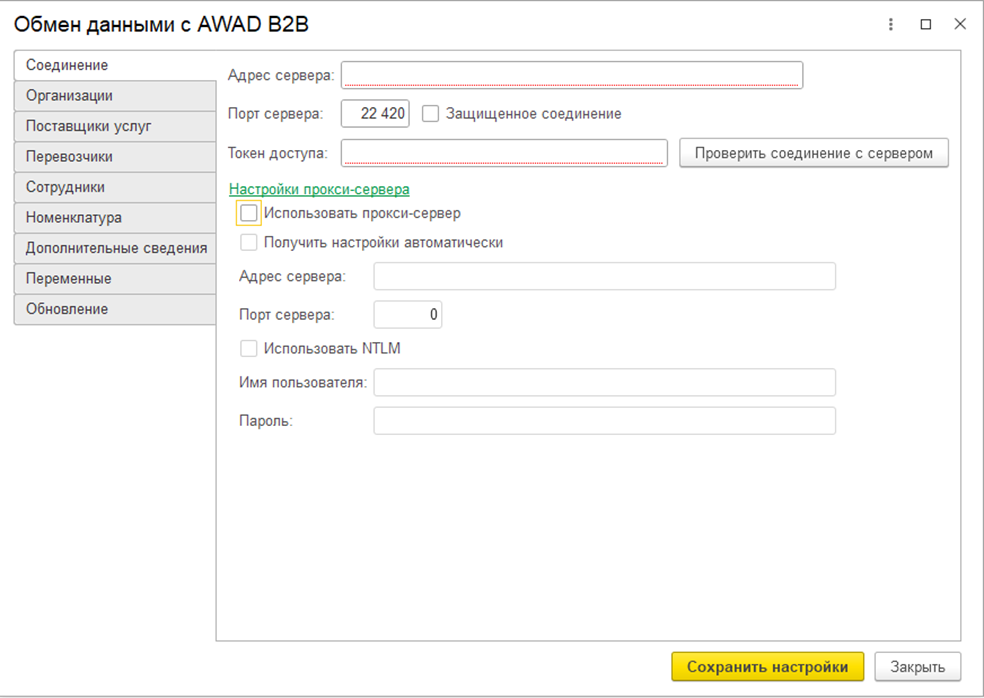This screenshot has height=698, width=984.
Task: Toggle Использовать прокси-сервер checkbox
Action: (x=249, y=213)
